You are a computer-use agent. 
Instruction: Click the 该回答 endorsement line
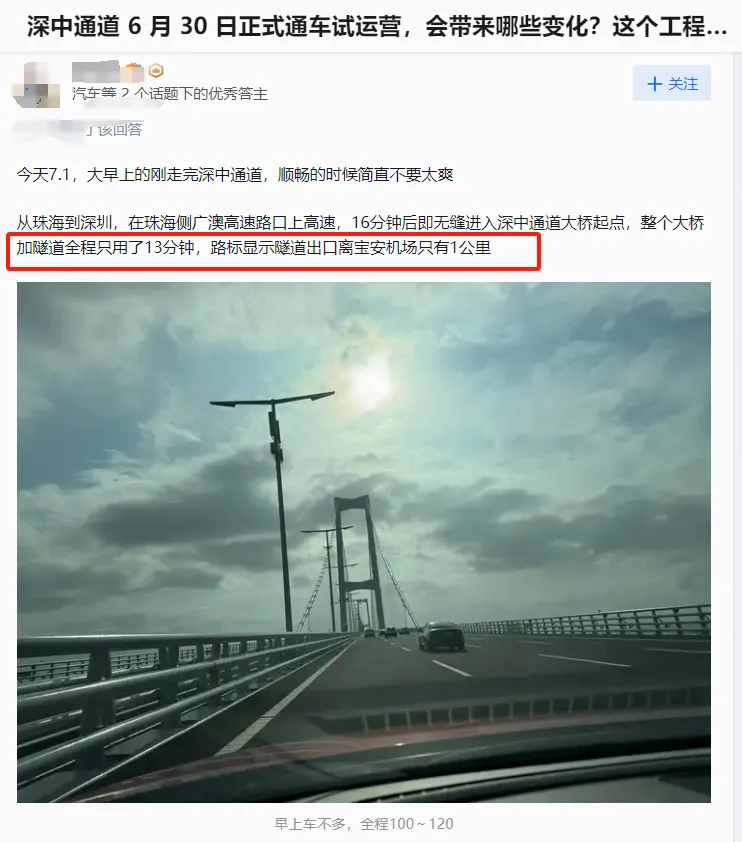78,129
